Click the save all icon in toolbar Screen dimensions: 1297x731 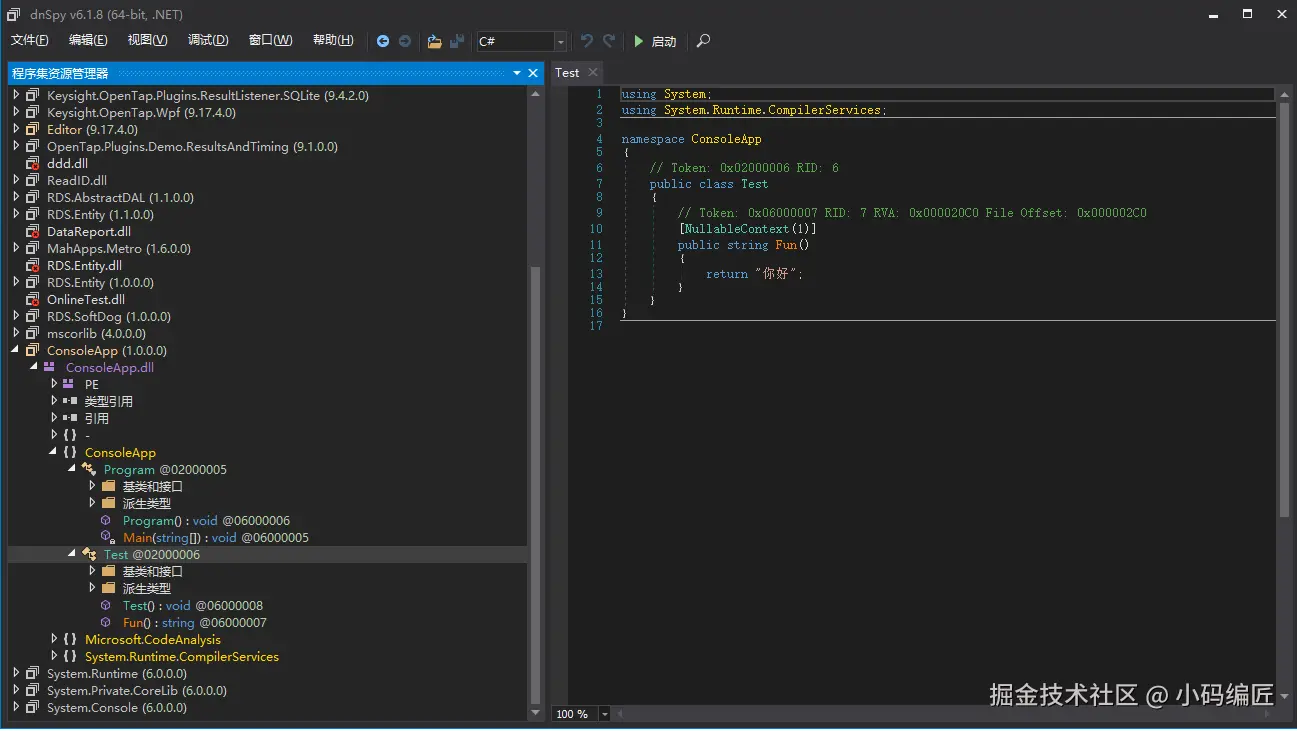click(457, 41)
